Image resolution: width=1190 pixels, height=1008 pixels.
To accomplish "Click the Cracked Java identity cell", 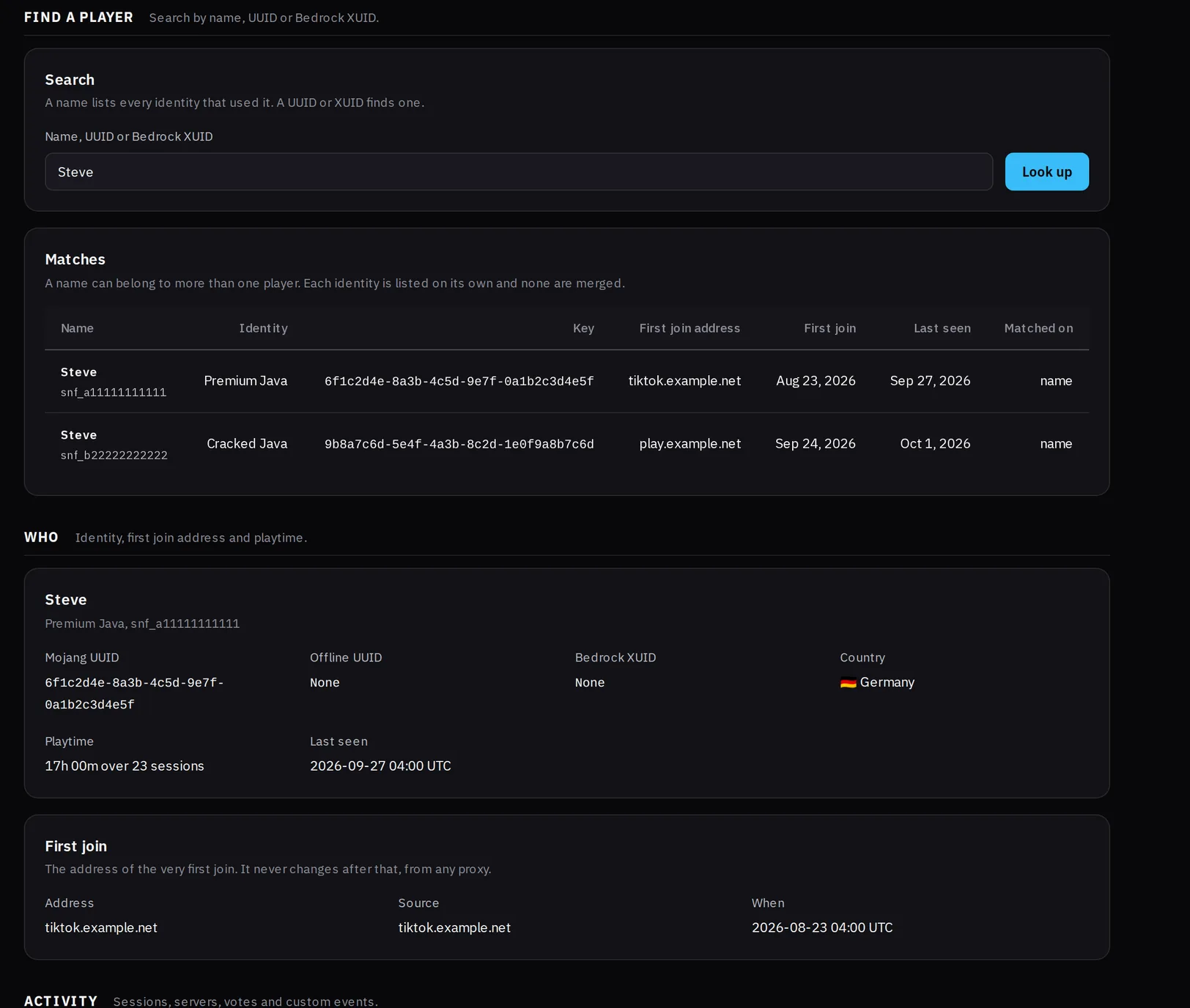I will pyautogui.click(x=247, y=444).
